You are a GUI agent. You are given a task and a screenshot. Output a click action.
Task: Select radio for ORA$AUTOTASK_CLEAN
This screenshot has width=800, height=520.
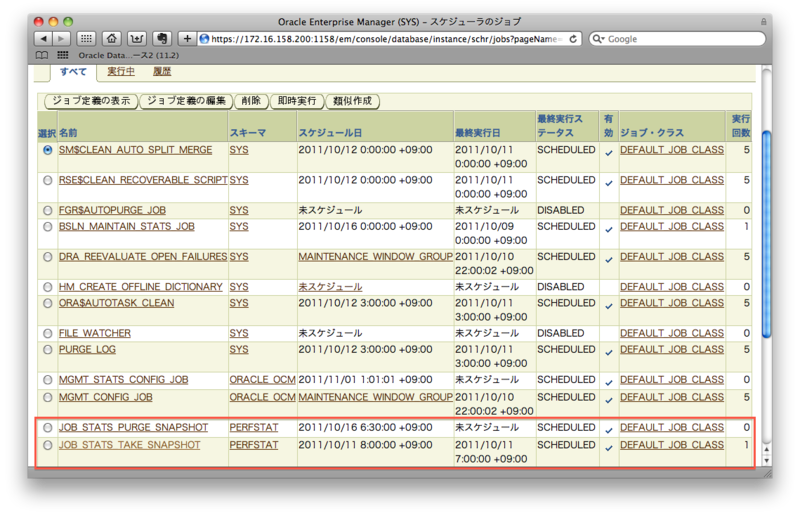(x=47, y=303)
